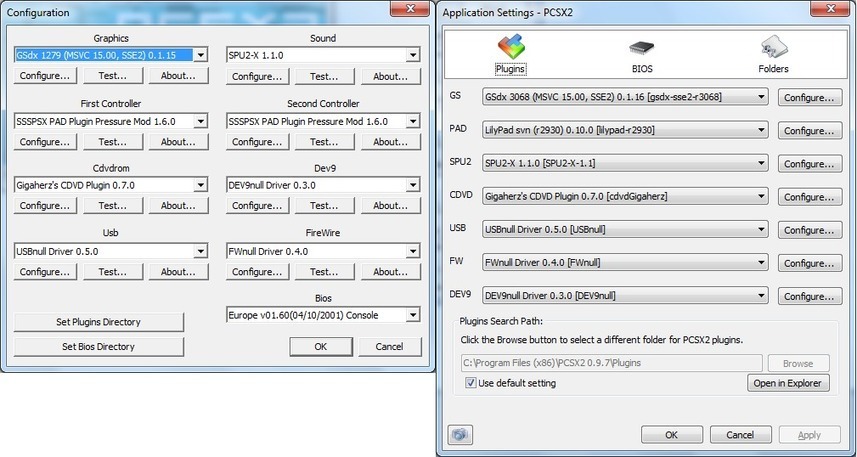Viewport: 857px width, 457px height.
Task: Click Set Bios Directory button
Action: [x=98, y=346]
